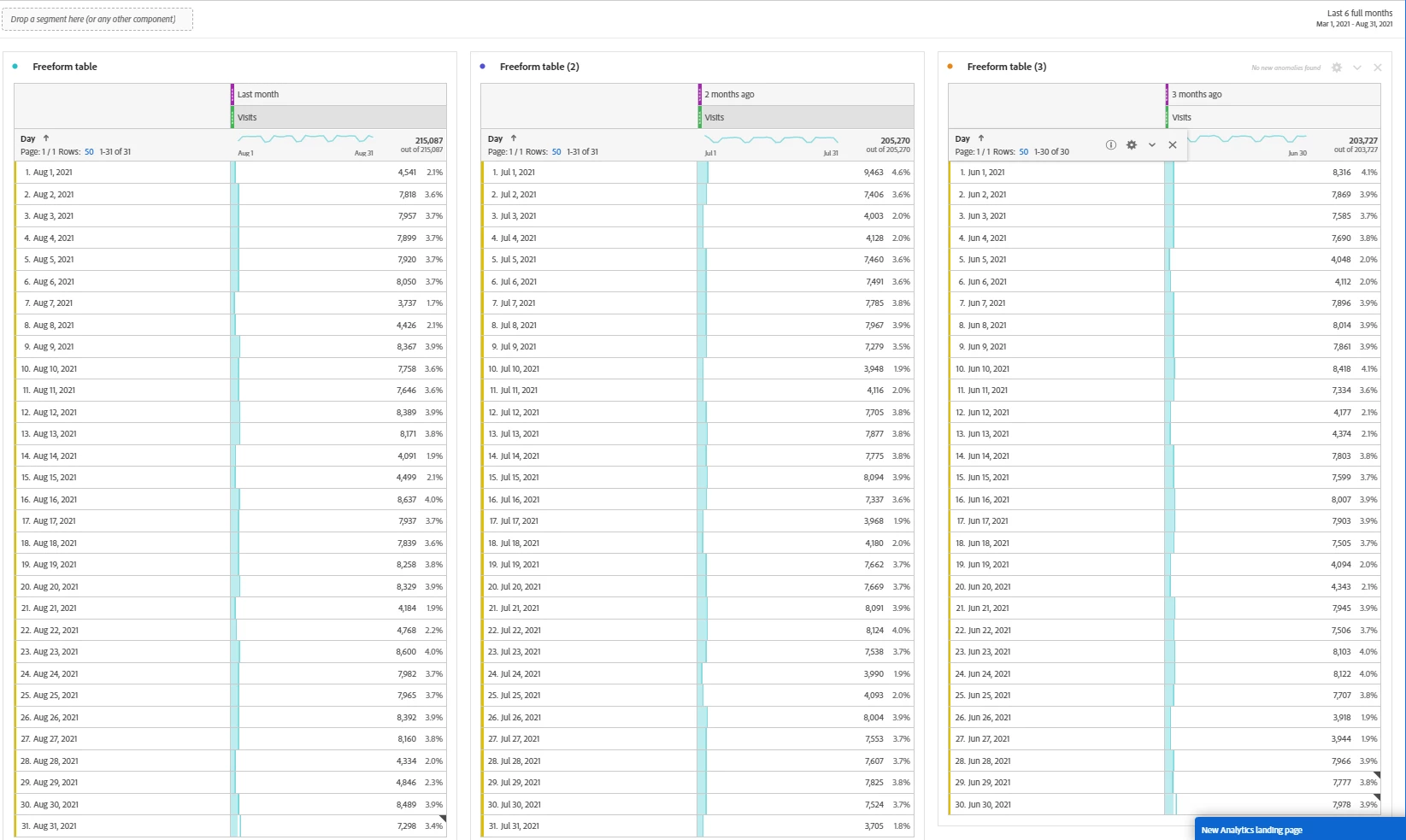Viewport: 1406px width, 840px height.
Task: Select the Jun 10, 2021 row
Action: point(1165,369)
